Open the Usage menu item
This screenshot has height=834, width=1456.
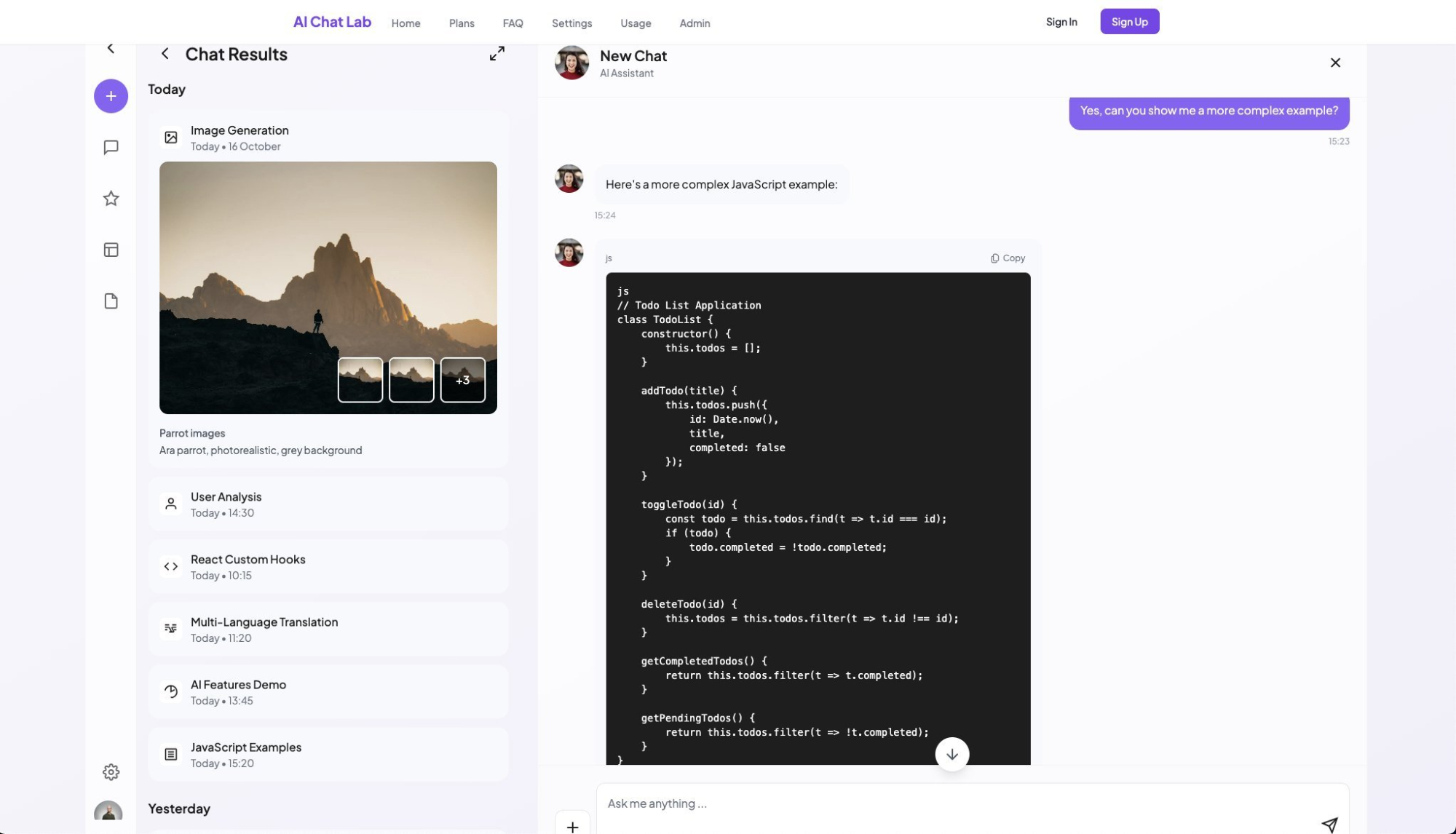click(x=636, y=23)
